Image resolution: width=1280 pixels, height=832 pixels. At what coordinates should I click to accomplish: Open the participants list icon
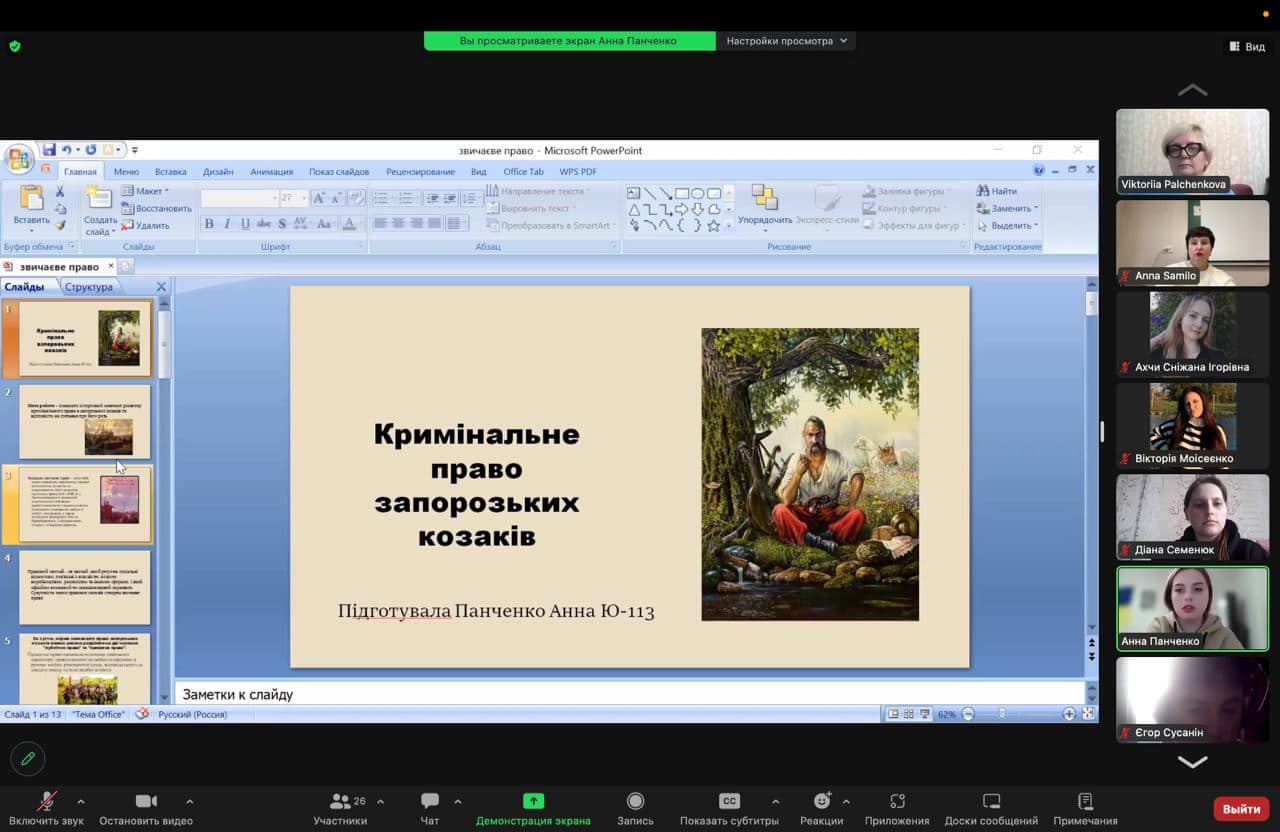(x=341, y=801)
